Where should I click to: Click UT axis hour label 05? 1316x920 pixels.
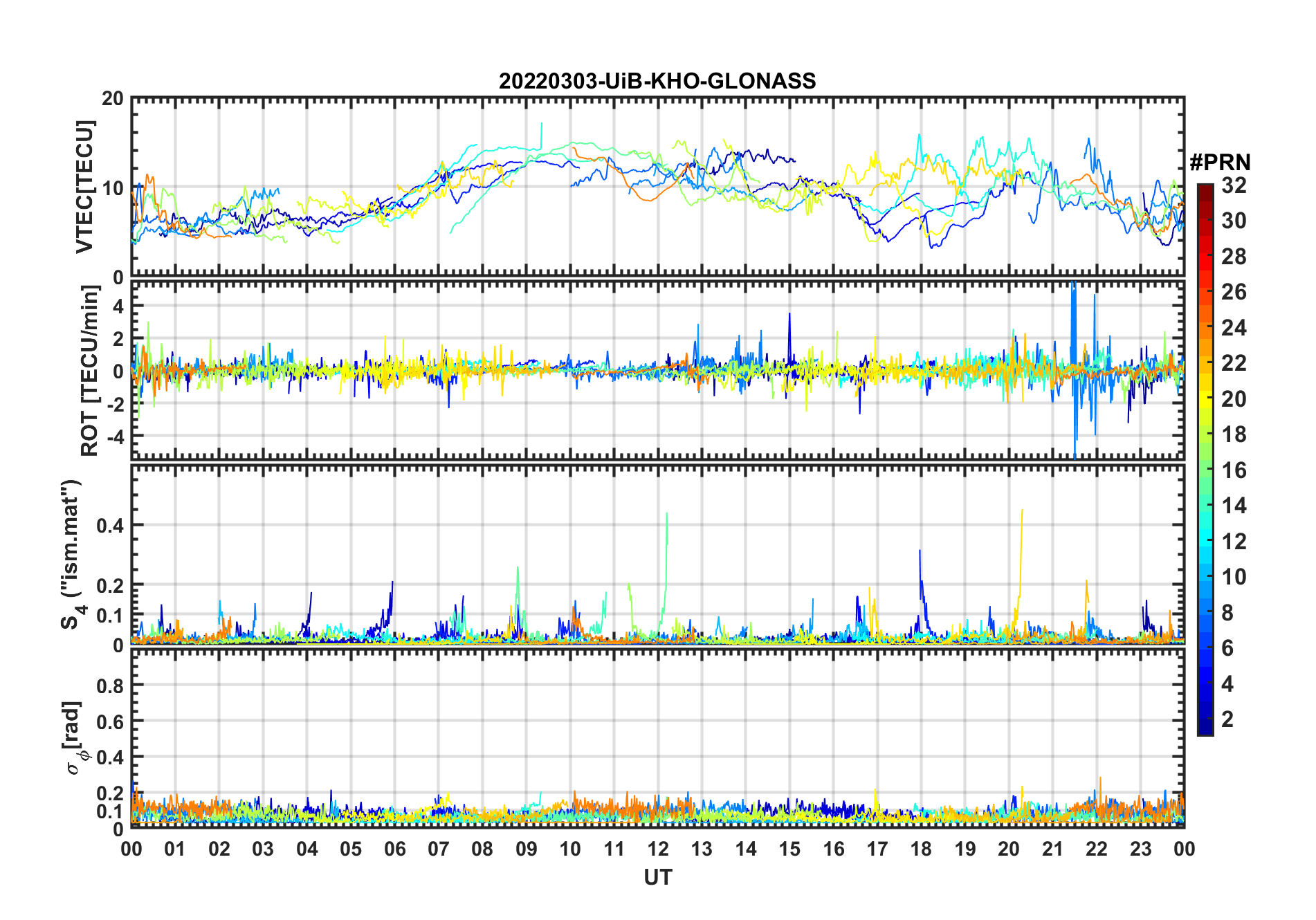pyautogui.click(x=351, y=849)
